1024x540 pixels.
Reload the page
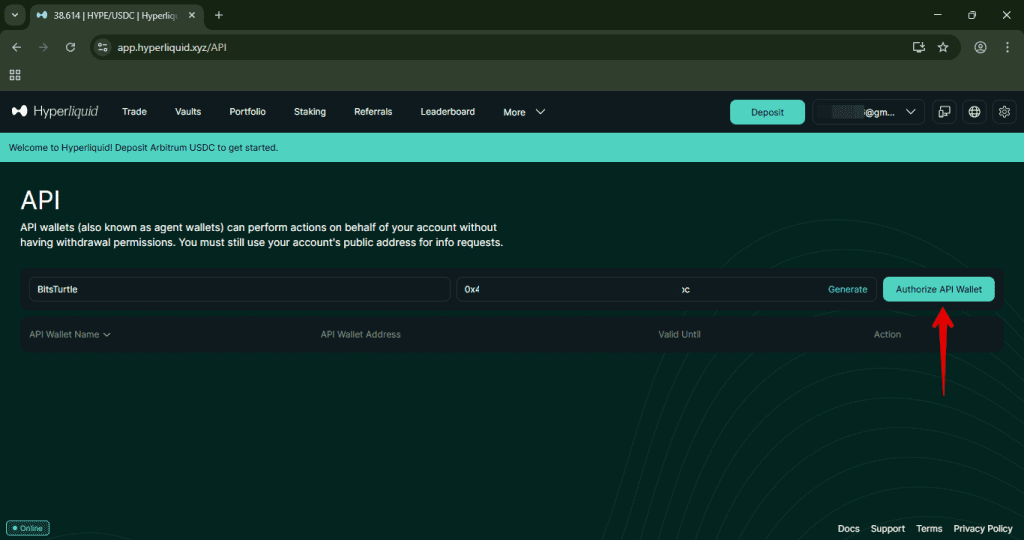coord(70,47)
